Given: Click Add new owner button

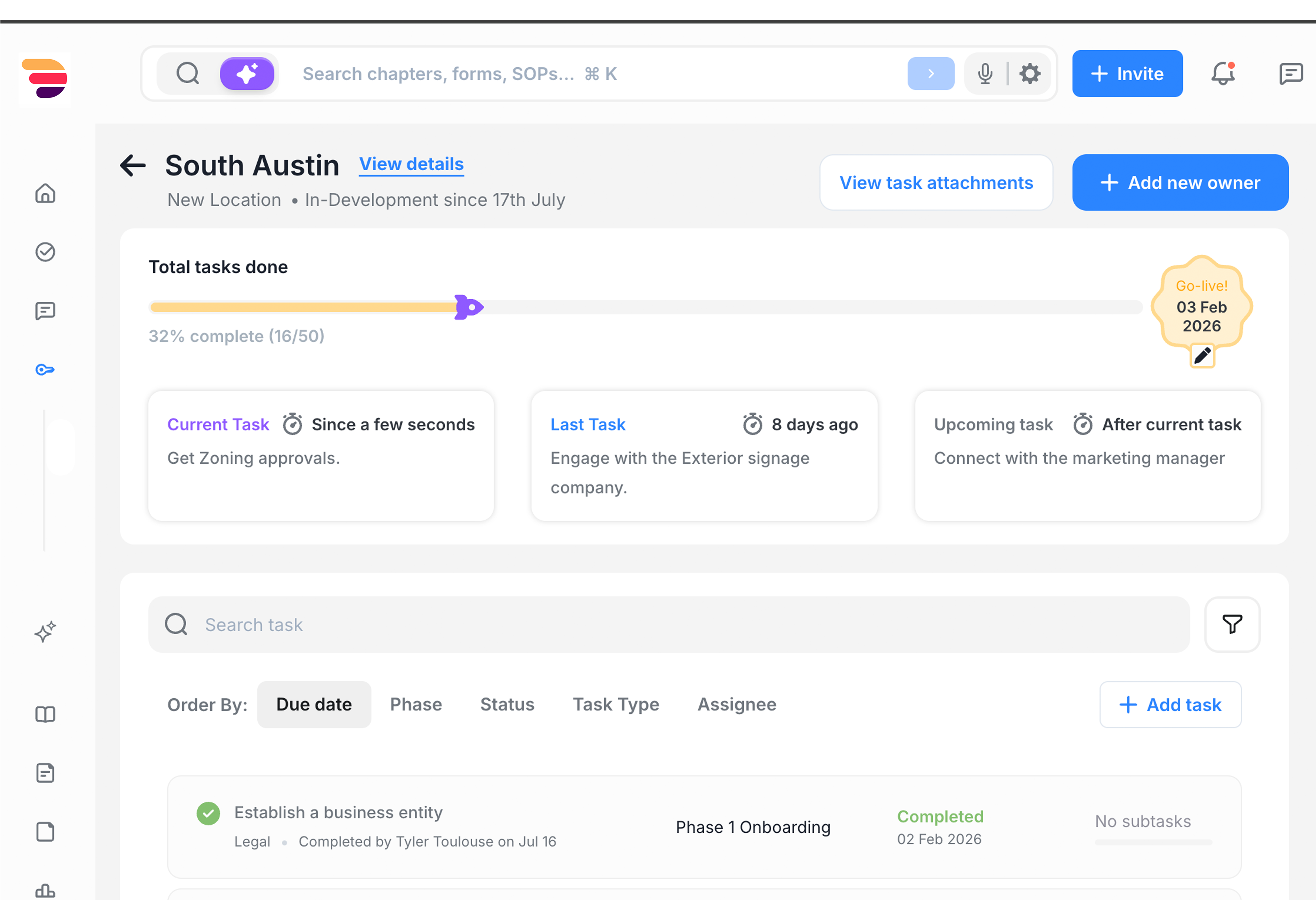Looking at the screenshot, I should 1180,182.
